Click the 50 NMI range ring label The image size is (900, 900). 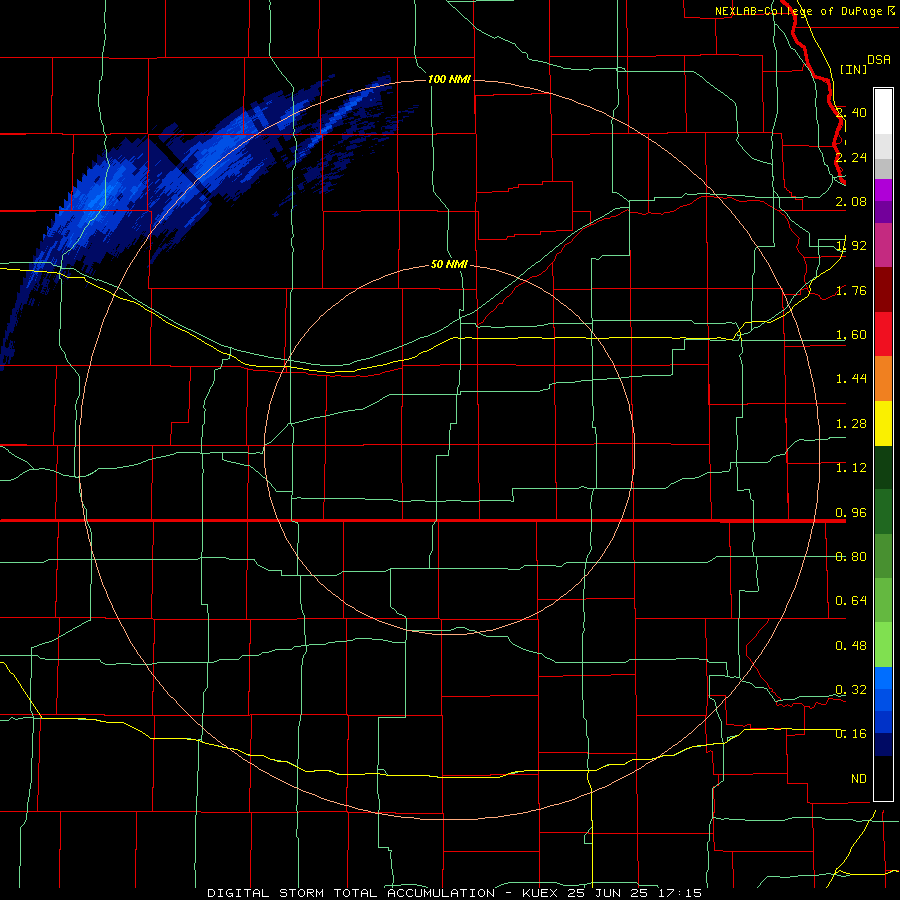449,264
